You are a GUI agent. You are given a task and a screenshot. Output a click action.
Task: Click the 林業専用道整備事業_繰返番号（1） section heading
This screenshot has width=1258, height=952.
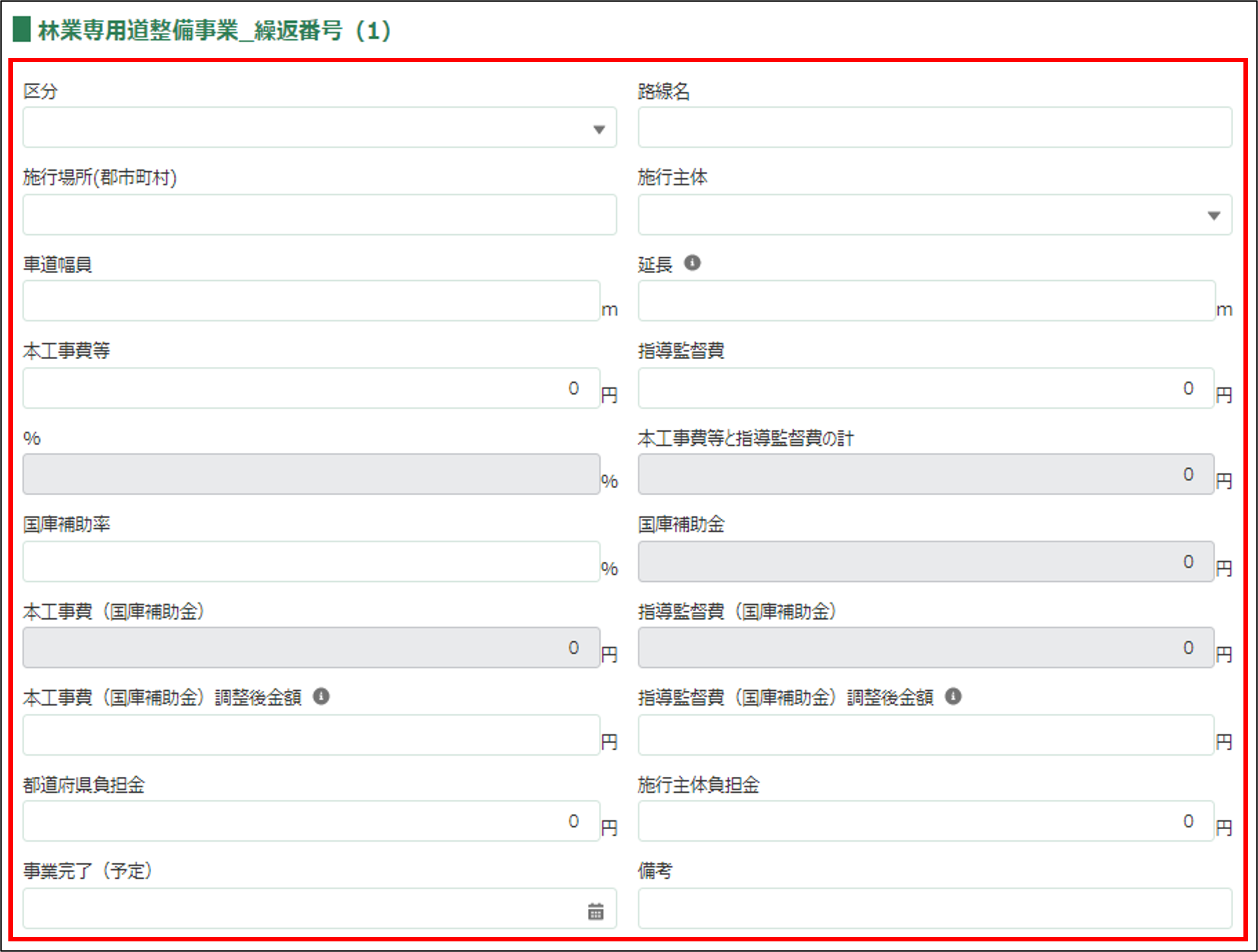click(x=214, y=31)
